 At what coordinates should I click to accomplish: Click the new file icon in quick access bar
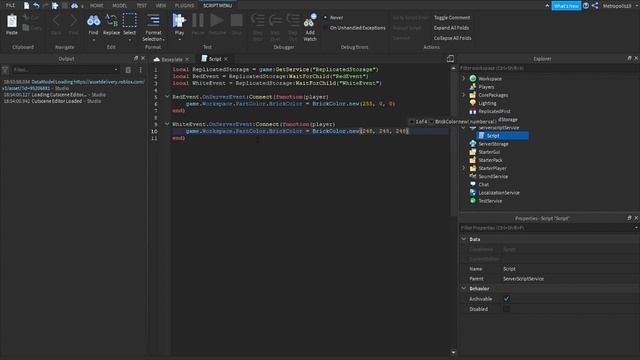point(27,6)
